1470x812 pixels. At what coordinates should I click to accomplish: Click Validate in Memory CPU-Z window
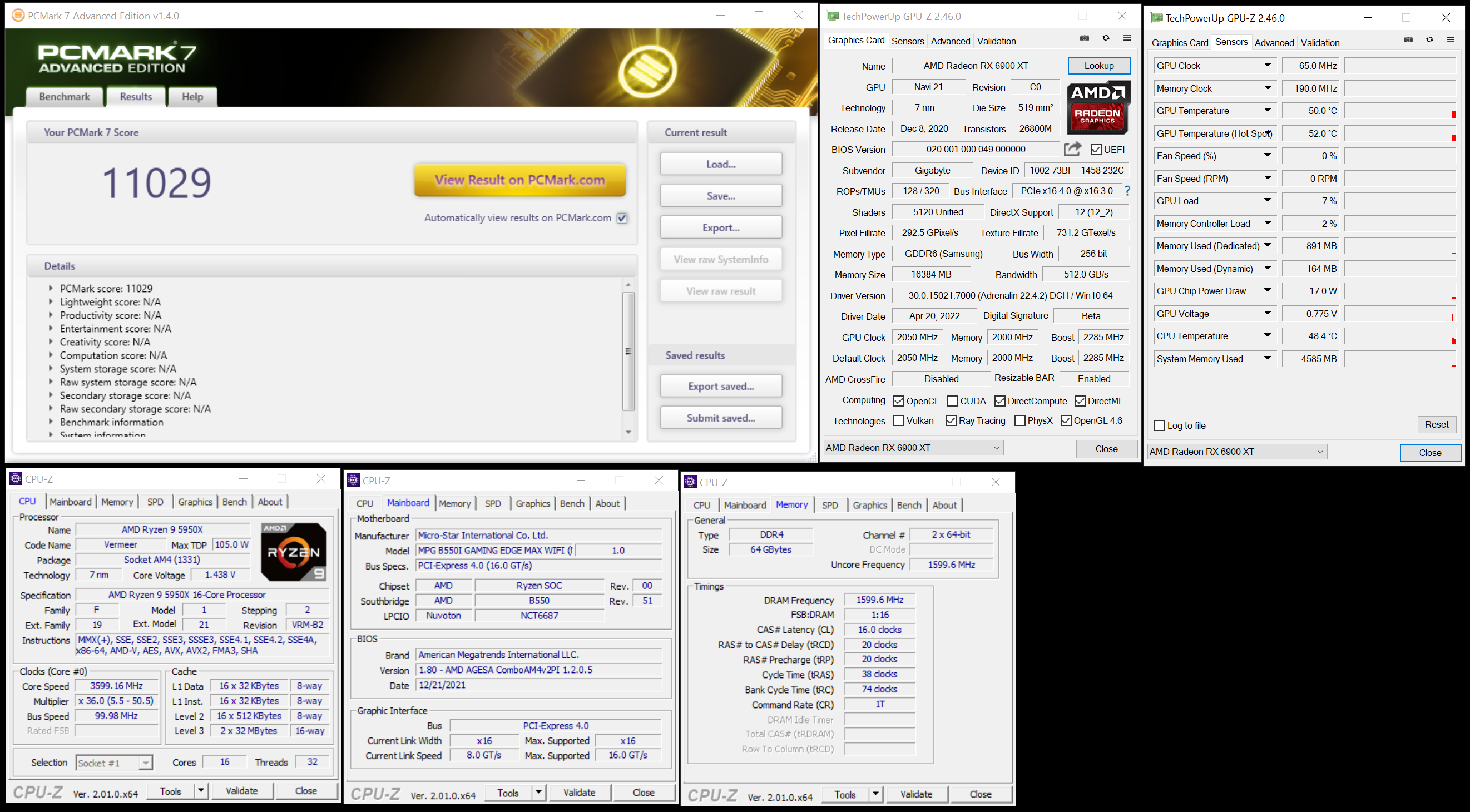click(917, 794)
